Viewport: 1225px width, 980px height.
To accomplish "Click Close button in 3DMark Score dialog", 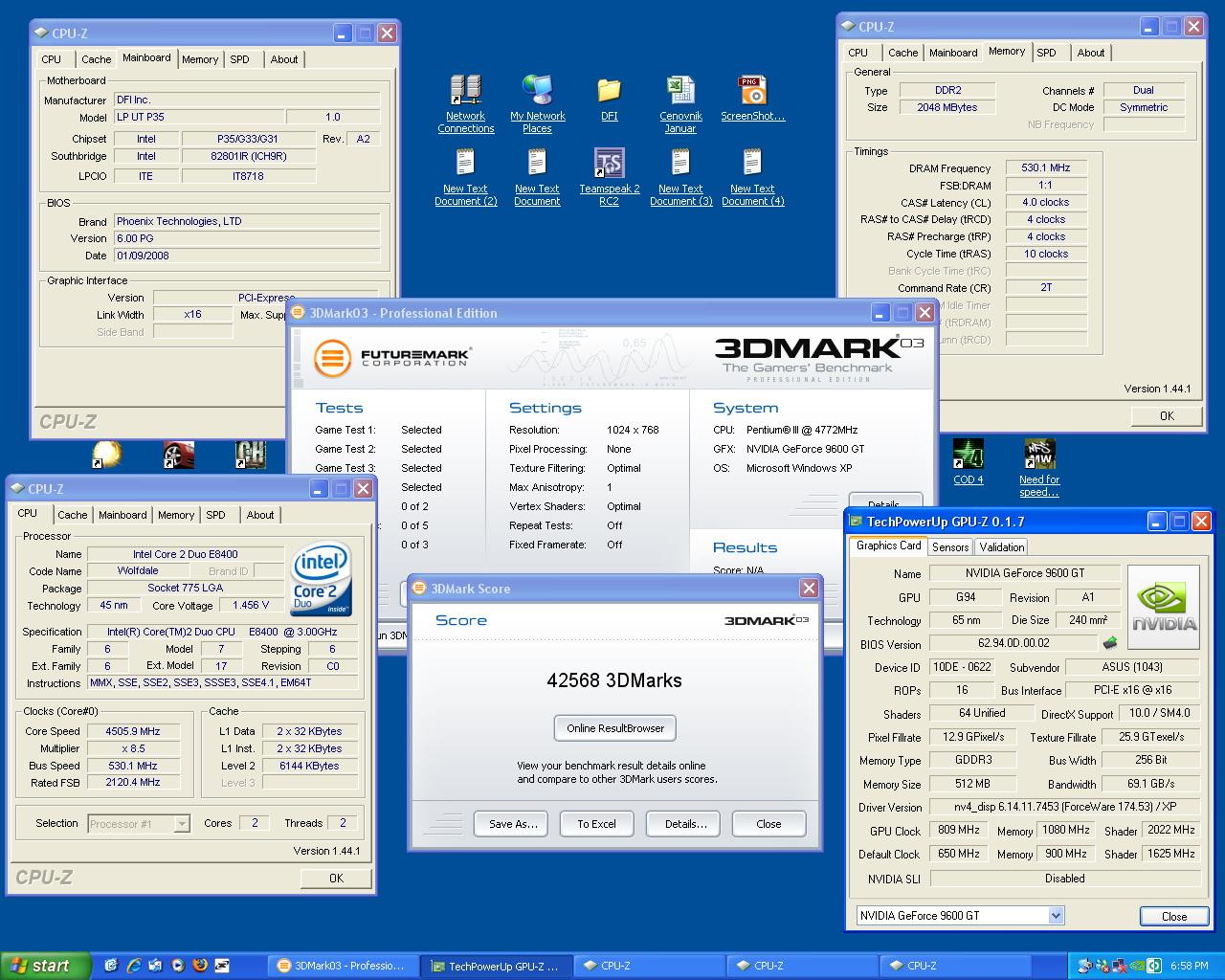I will point(768,824).
